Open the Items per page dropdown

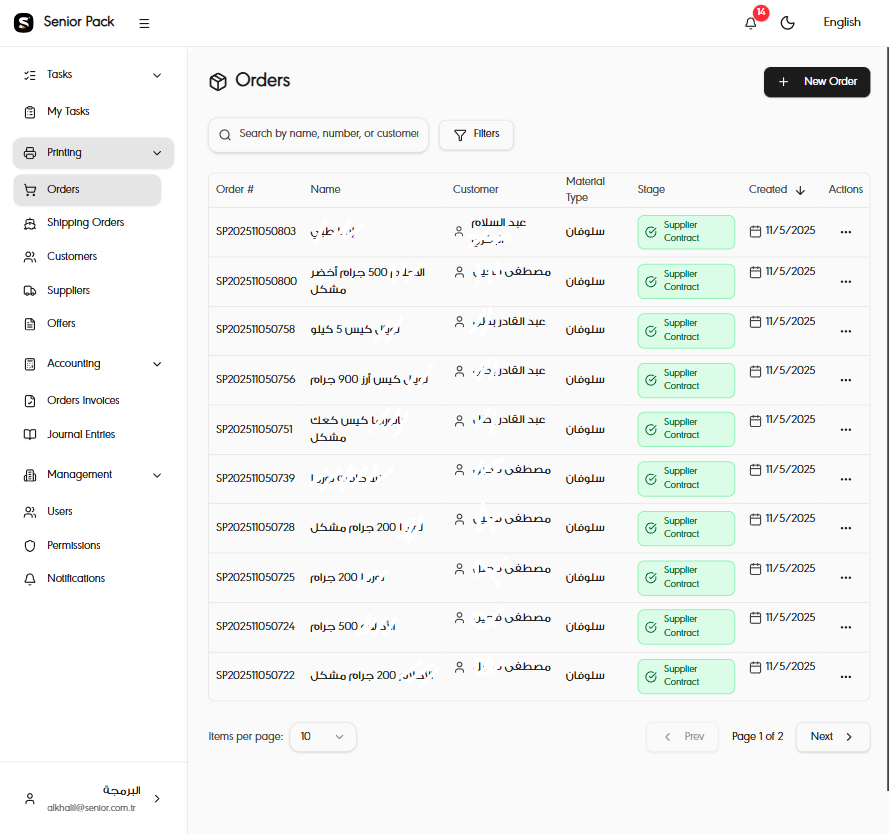tap(322, 736)
